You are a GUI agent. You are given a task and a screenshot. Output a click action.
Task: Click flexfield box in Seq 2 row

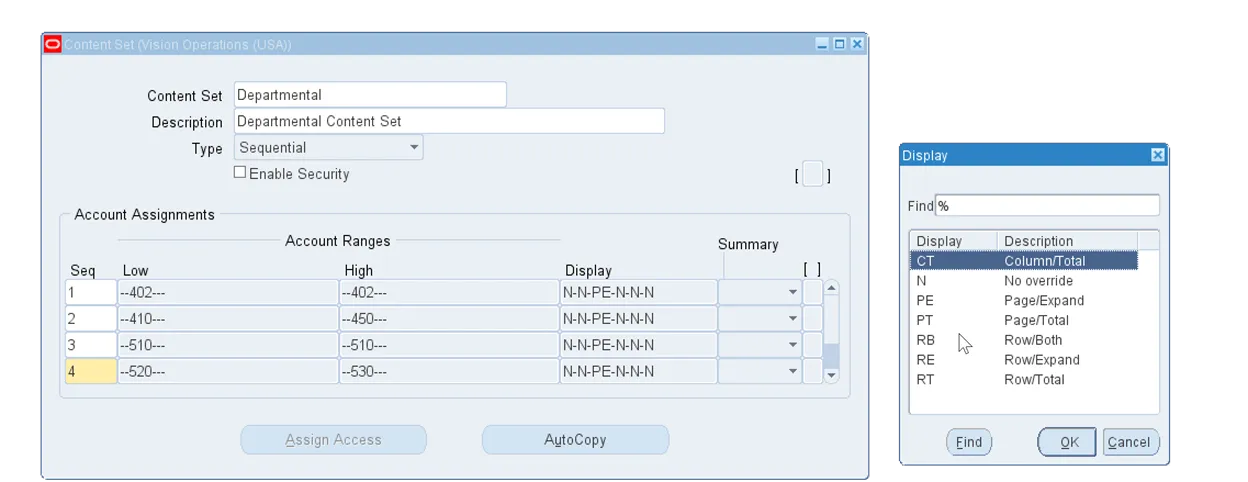813,318
